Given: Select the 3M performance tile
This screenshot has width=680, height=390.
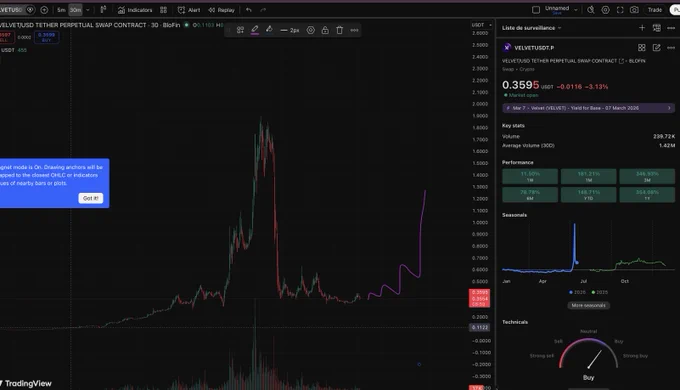Looking at the screenshot, I should 647,177.
